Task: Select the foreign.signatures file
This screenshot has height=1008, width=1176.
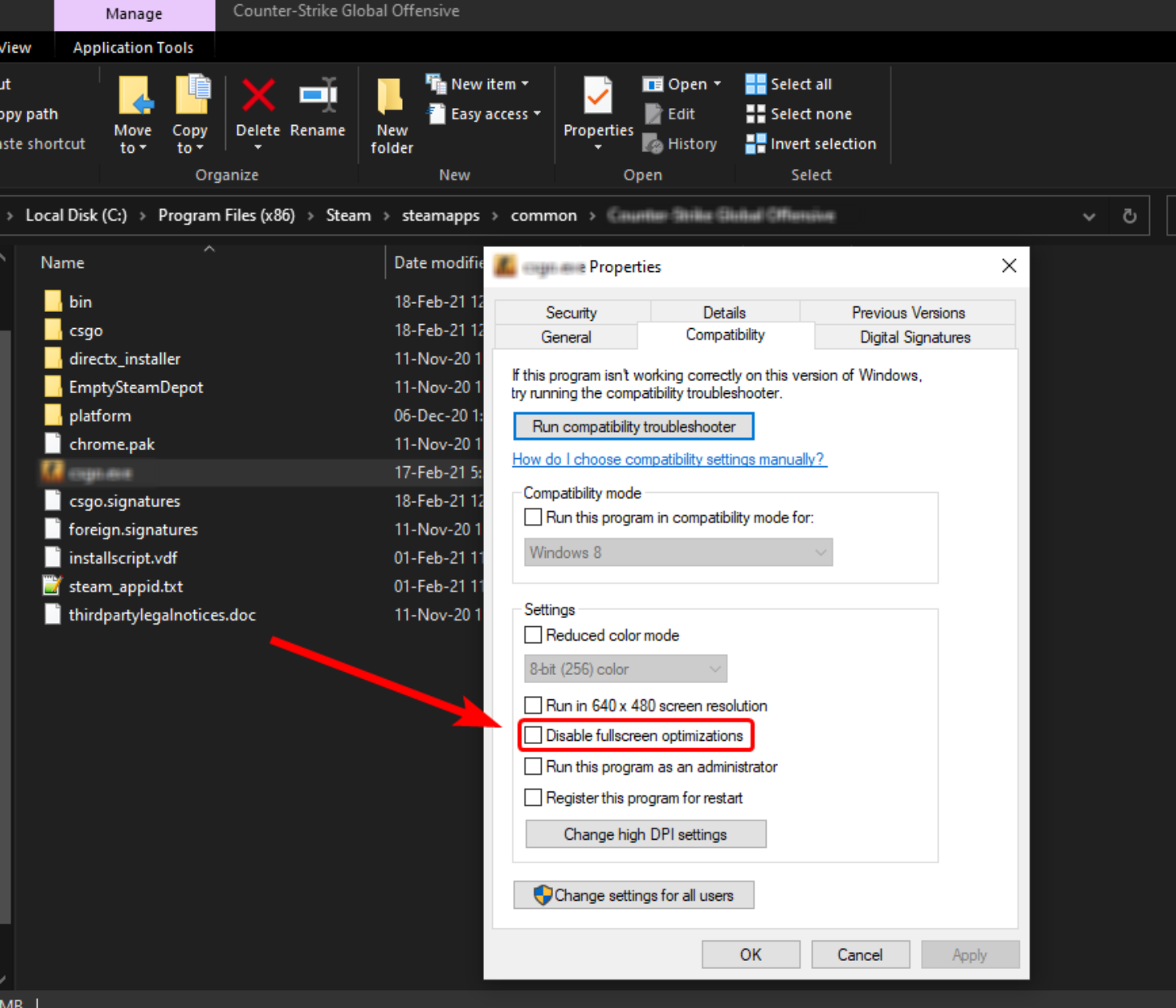Action: 121,530
